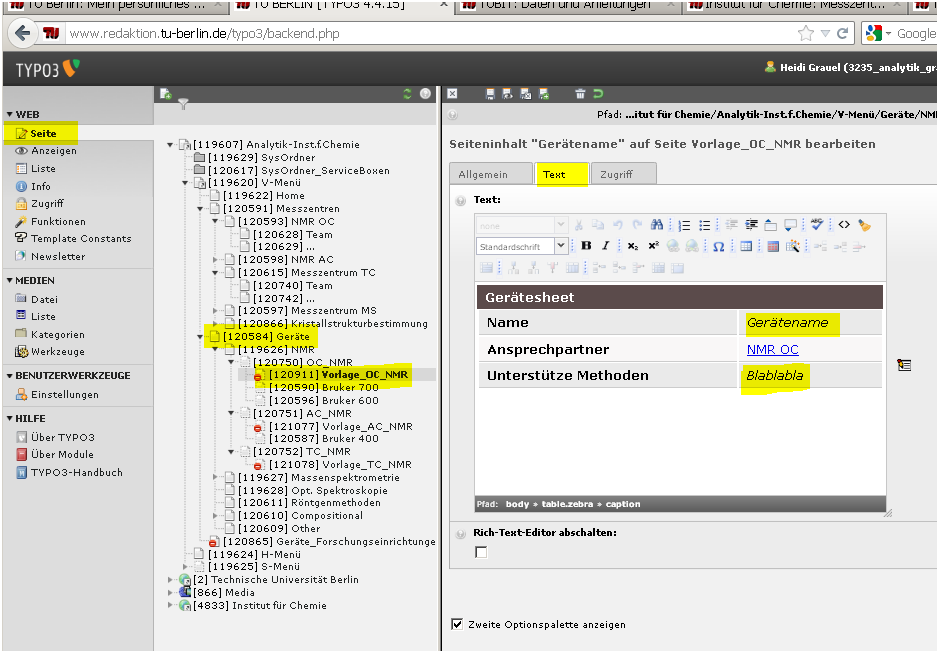This screenshot has width=939, height=653.
Task: Click the browser back button
Action: [x=22, y=33]
